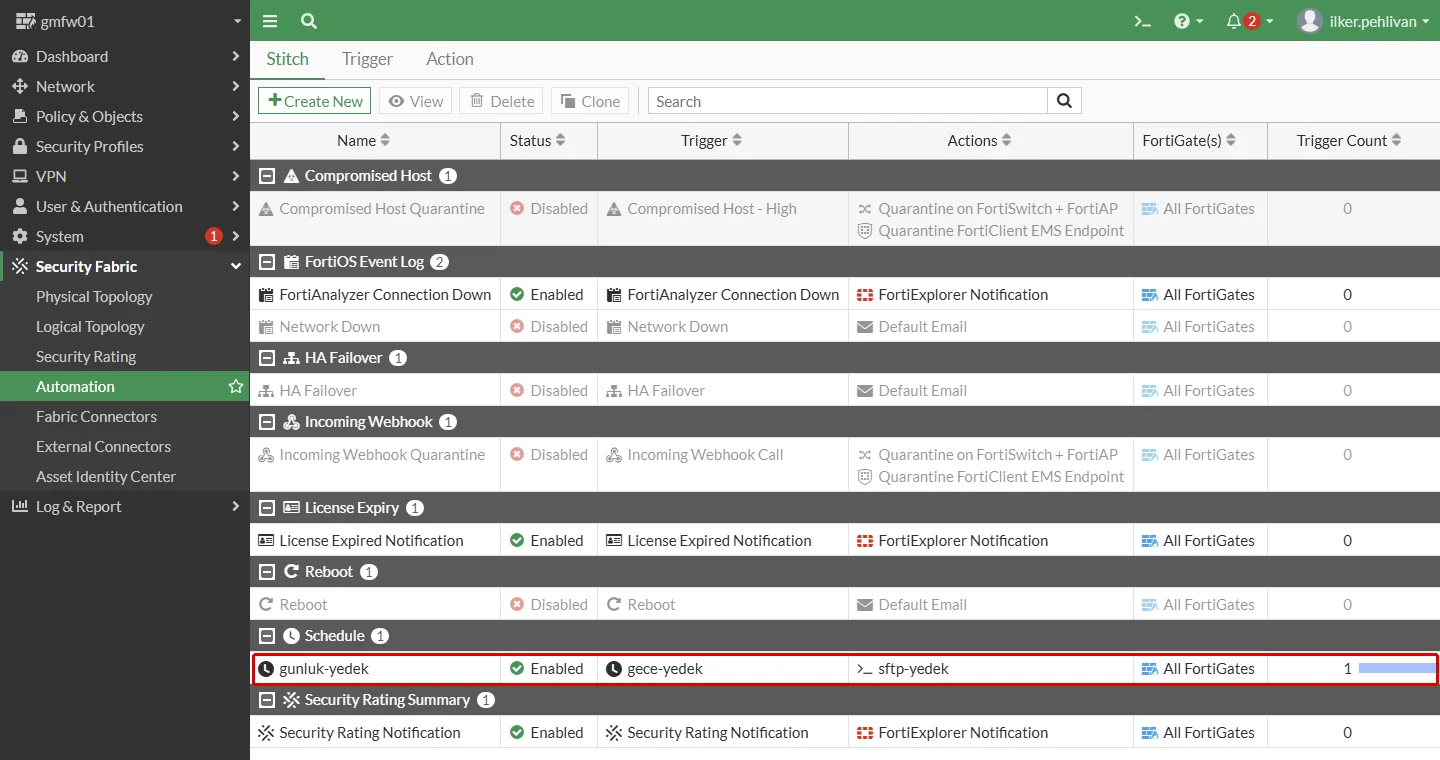Collapse the FortiOS Event Log group

coord(267,262)
